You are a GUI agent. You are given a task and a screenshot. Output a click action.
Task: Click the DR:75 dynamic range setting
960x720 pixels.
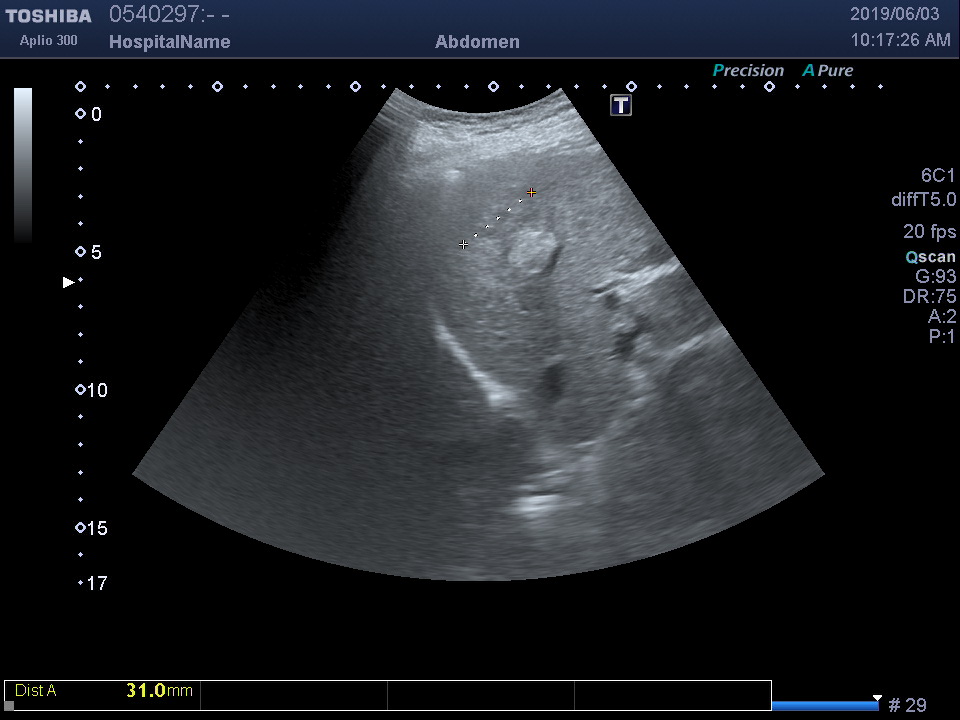[934, 297]
